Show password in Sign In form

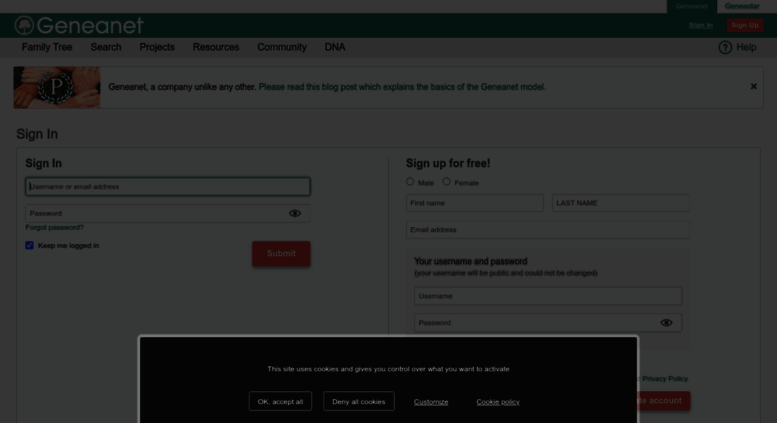(x=295, y=213)
